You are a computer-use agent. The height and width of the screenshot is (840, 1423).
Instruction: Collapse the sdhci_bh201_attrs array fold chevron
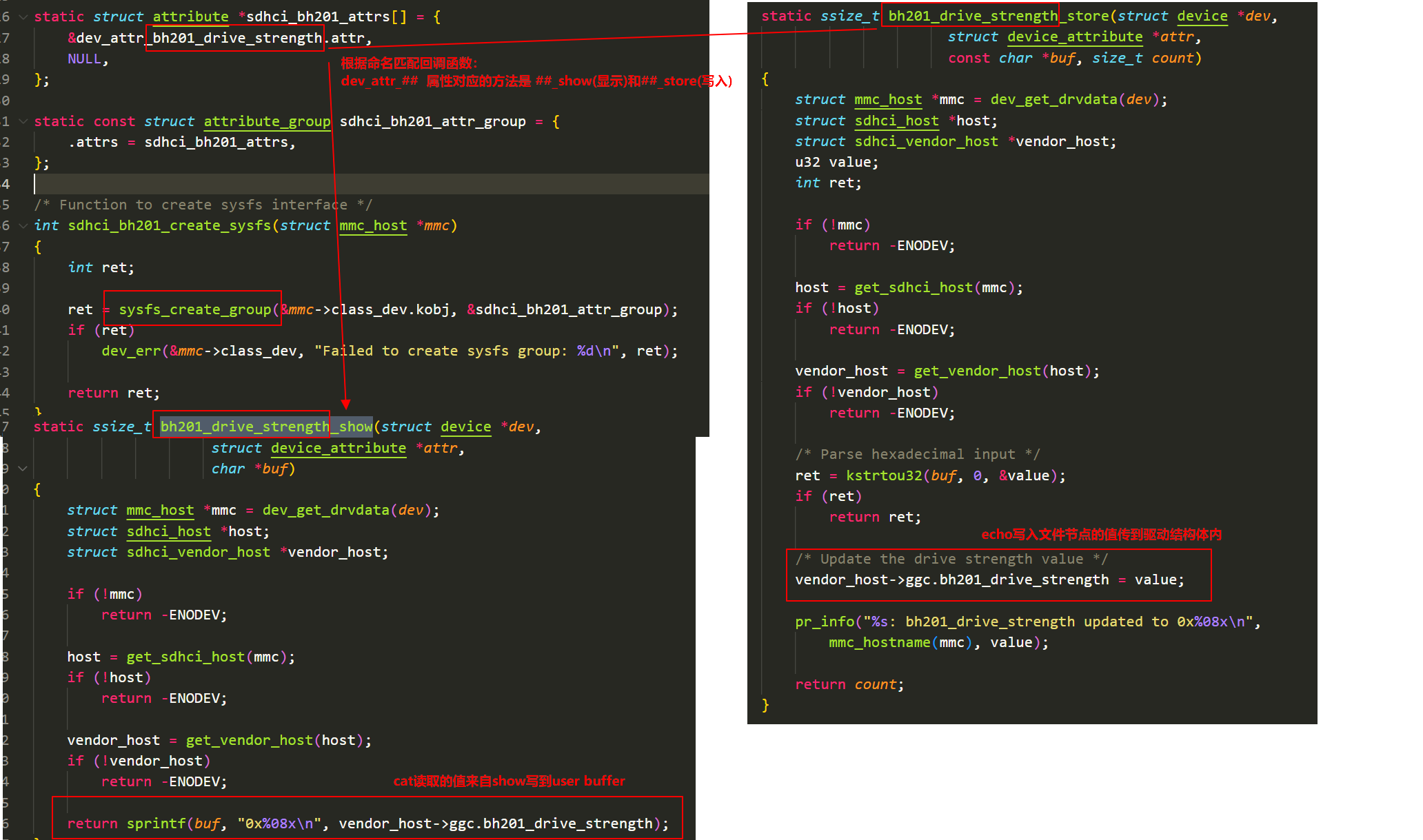[x=23, y=17]
